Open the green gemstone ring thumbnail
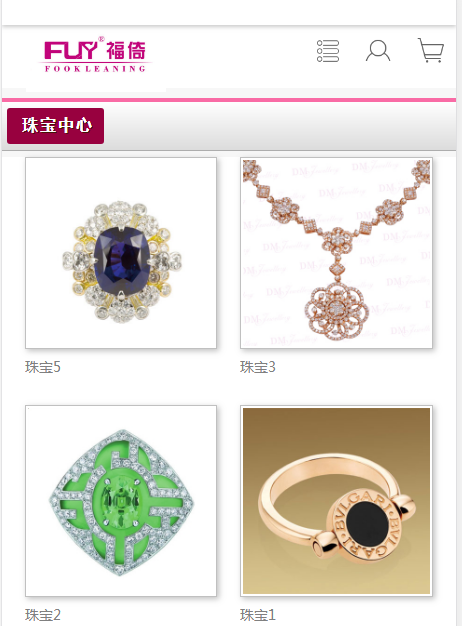 pyautogui.click(x=121, y=501)
